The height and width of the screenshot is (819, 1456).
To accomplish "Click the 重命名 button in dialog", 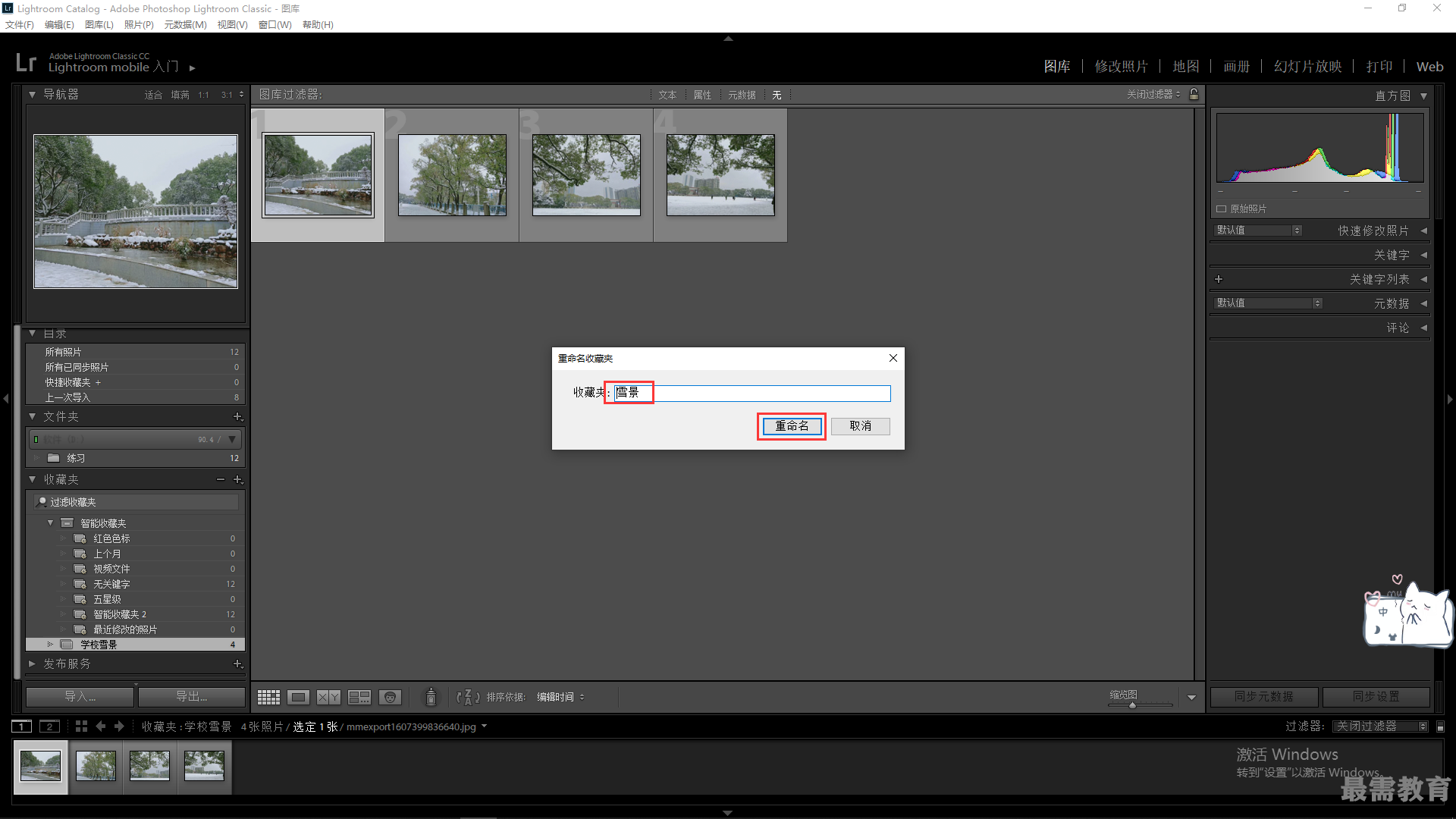I will [792, 426].
